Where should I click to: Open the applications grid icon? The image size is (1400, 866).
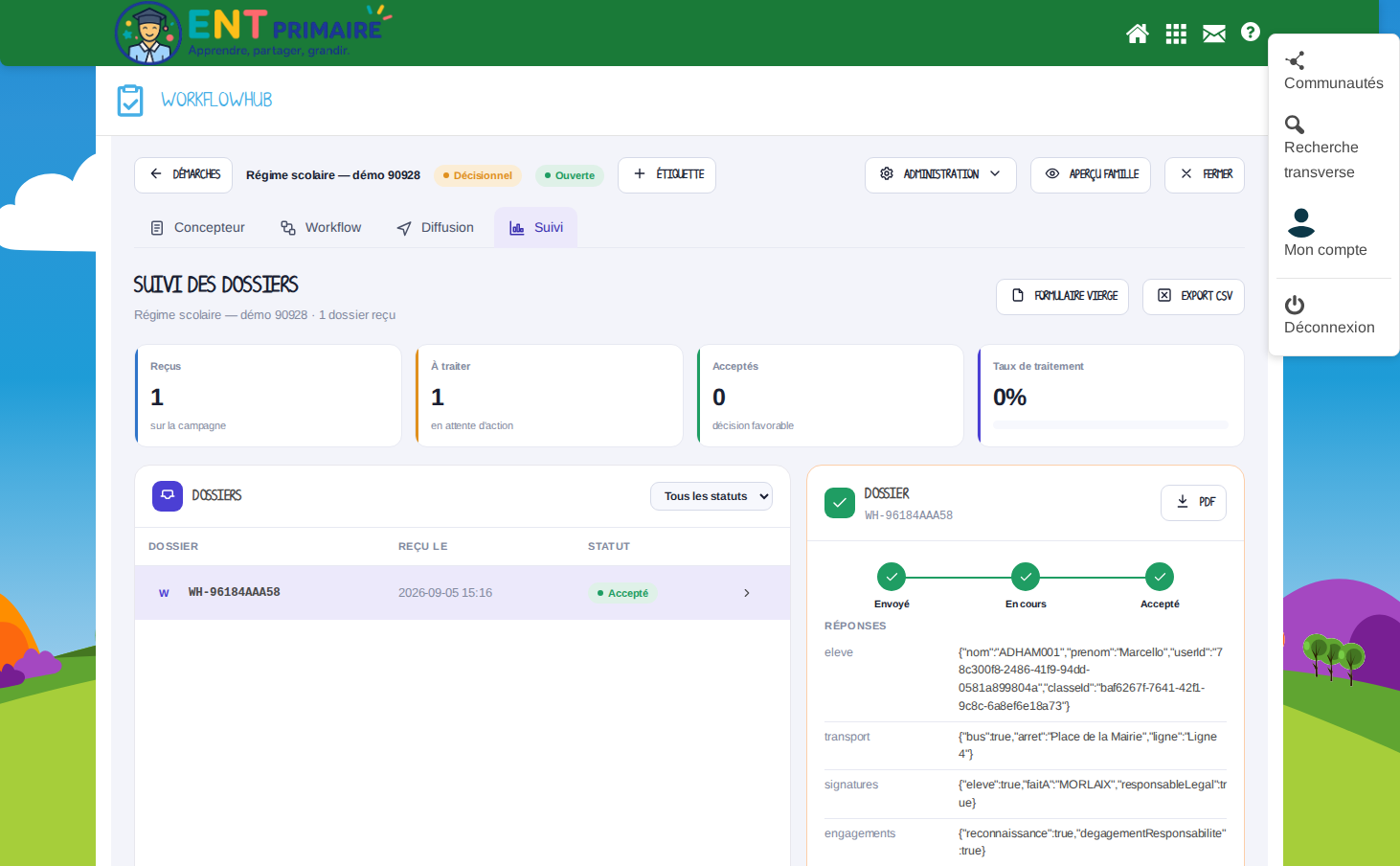point(1176,34)
